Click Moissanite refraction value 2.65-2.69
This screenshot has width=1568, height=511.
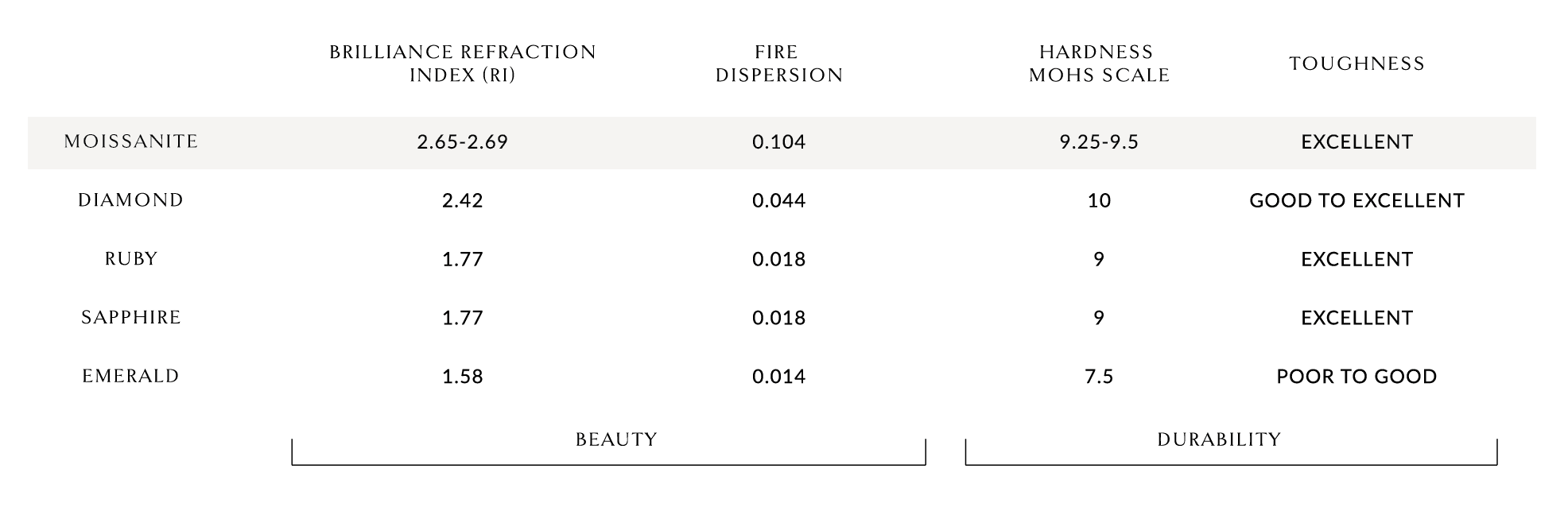click(463, 142)
